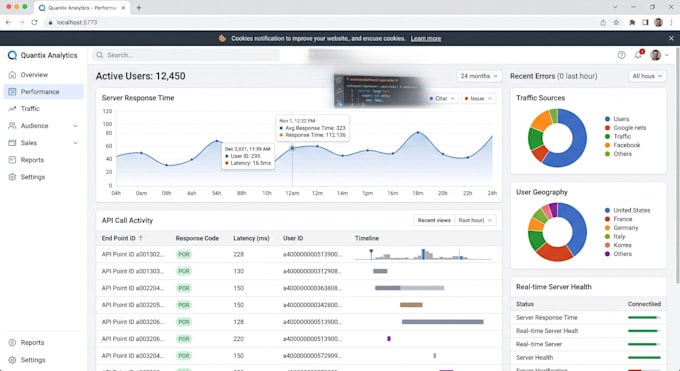The height and width of the screenshot is (371, 680).
Task: Select row API Point ID a002204
Action: 299,288
